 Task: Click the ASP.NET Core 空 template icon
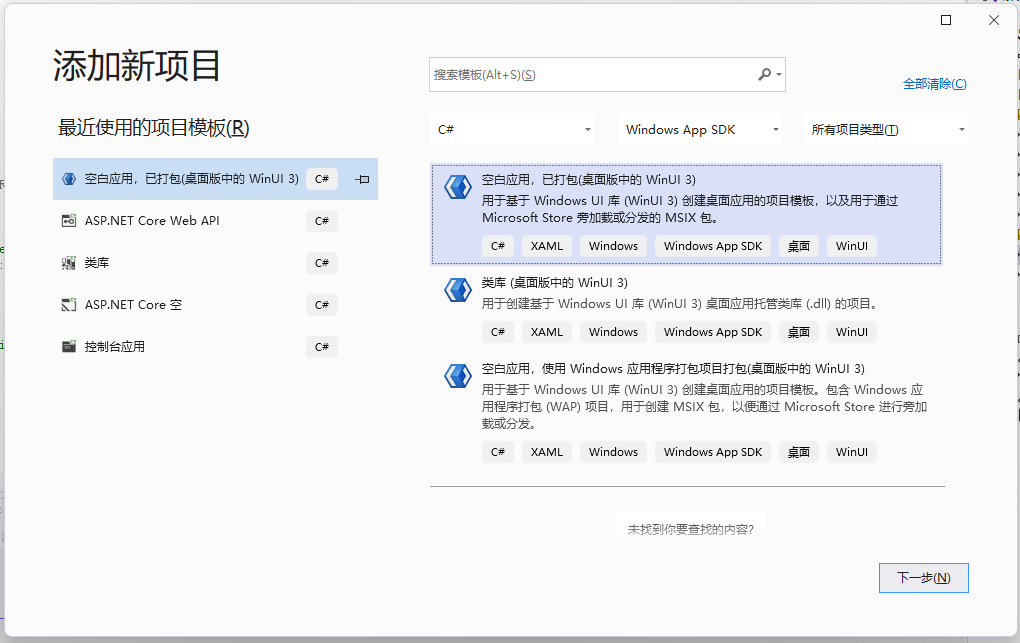pyautogui.click(x=68, y=305)
